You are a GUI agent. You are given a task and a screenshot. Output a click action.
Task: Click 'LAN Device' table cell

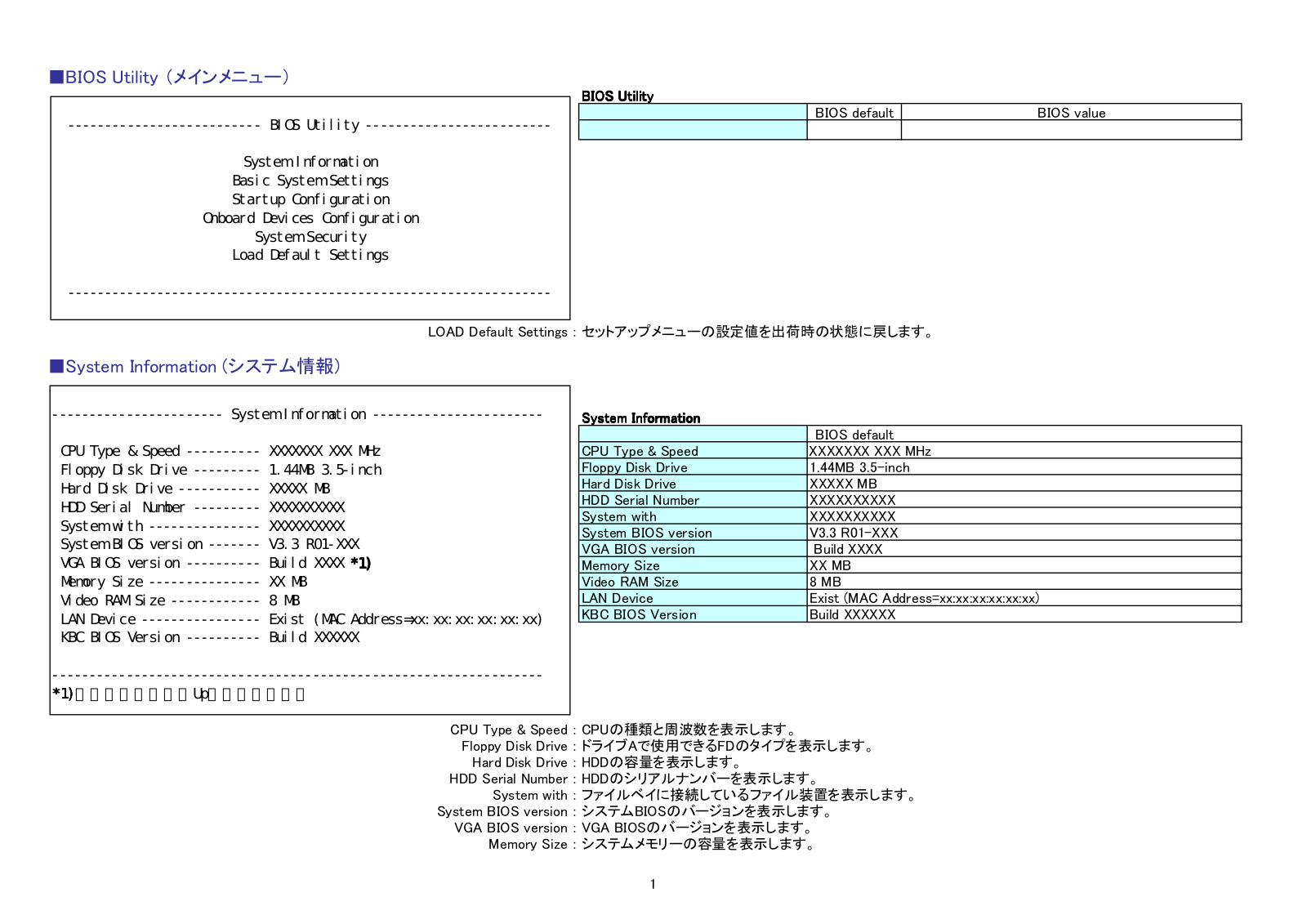pyautogui.click(x=693, y=598)
